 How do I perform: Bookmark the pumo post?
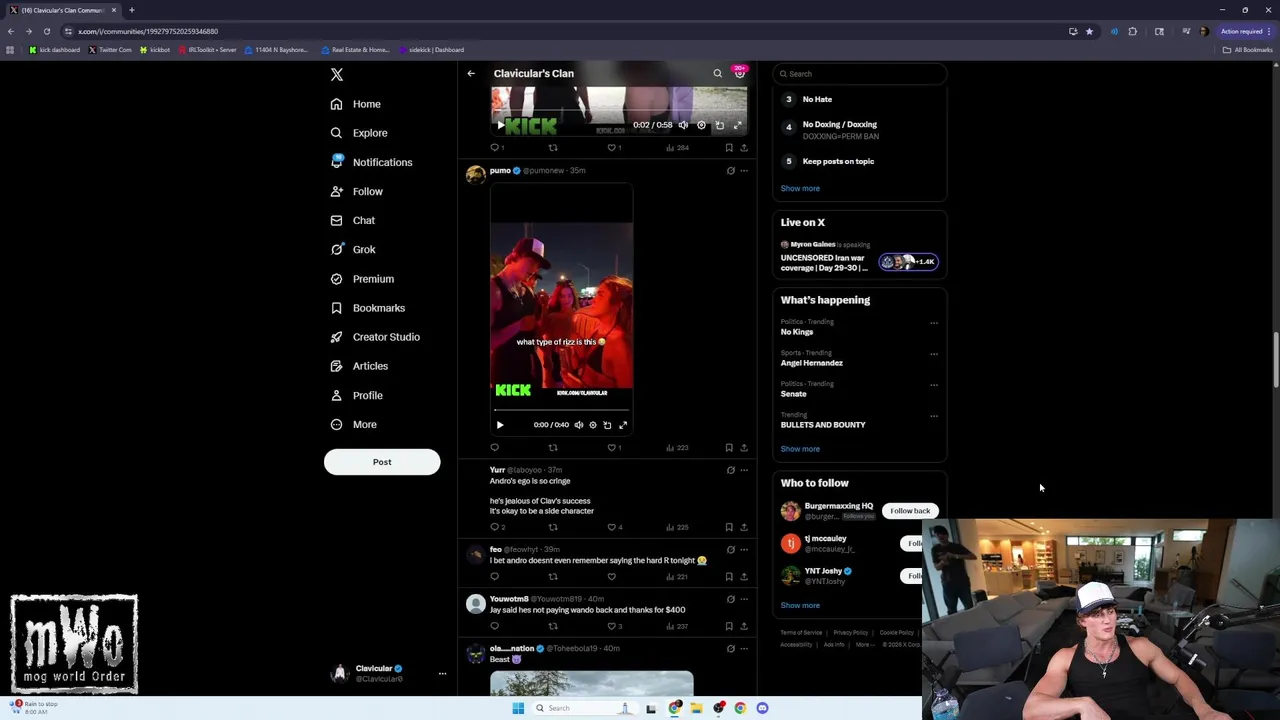click(x=729, y=448)
